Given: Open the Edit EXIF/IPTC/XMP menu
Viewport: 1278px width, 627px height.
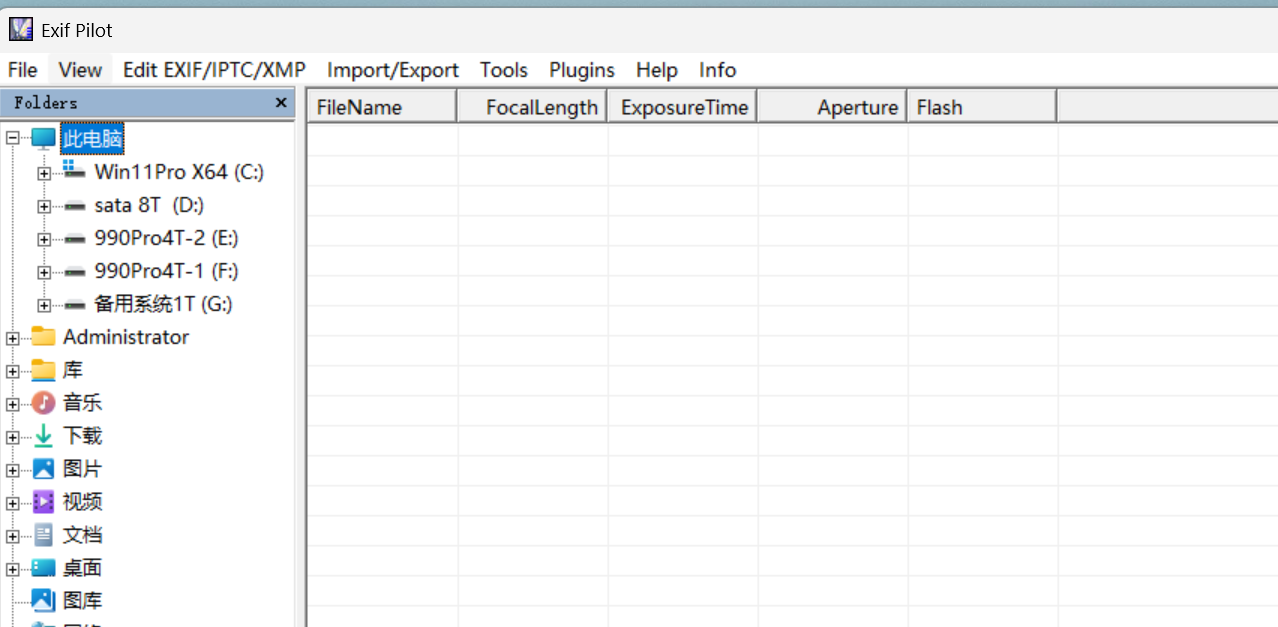Looking at the screenshot, I should click(213, 70).
